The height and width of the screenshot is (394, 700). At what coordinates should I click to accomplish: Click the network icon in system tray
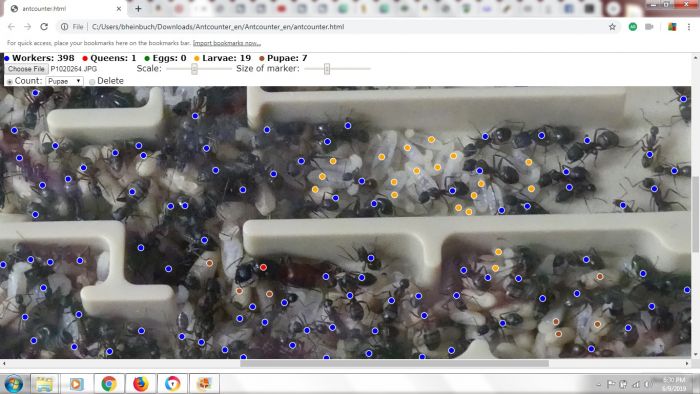pyautogui.click(x=636, y=384)
